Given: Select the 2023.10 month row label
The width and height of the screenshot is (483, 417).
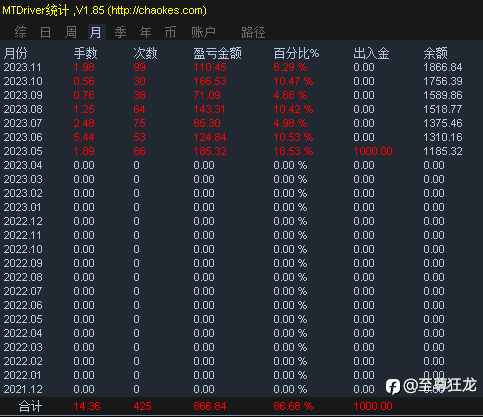Looking at the screenshot, I should coord(23,81).
